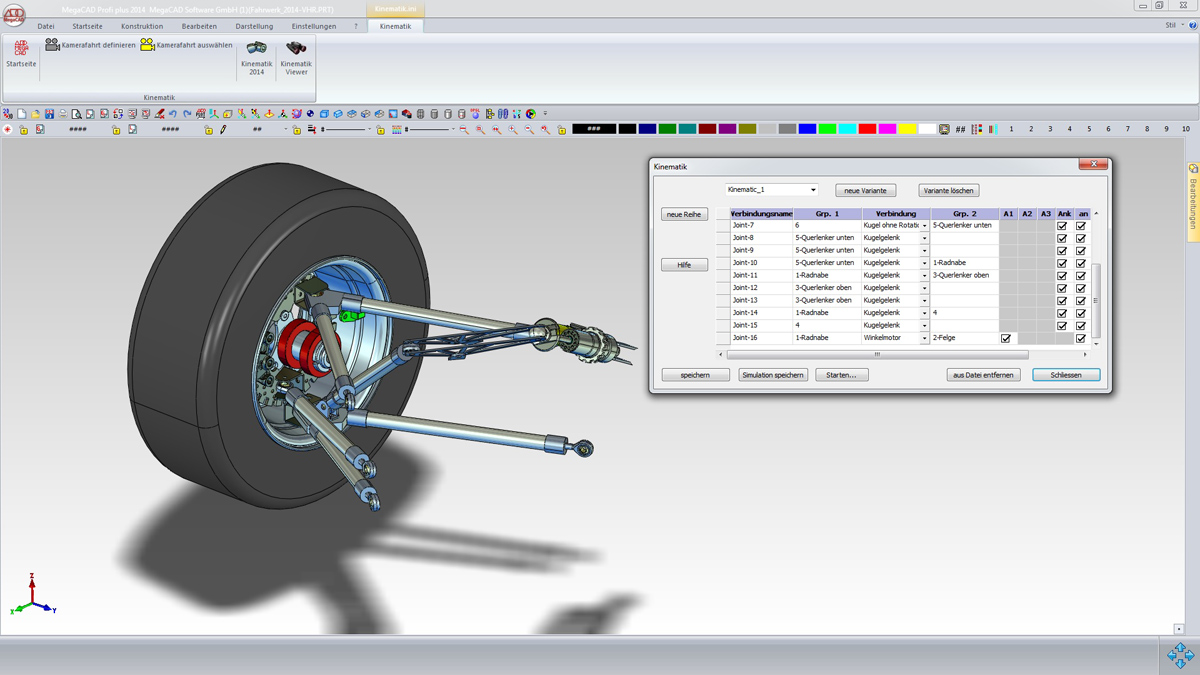Open the Startseite ribbon tab

coord(87,26)
